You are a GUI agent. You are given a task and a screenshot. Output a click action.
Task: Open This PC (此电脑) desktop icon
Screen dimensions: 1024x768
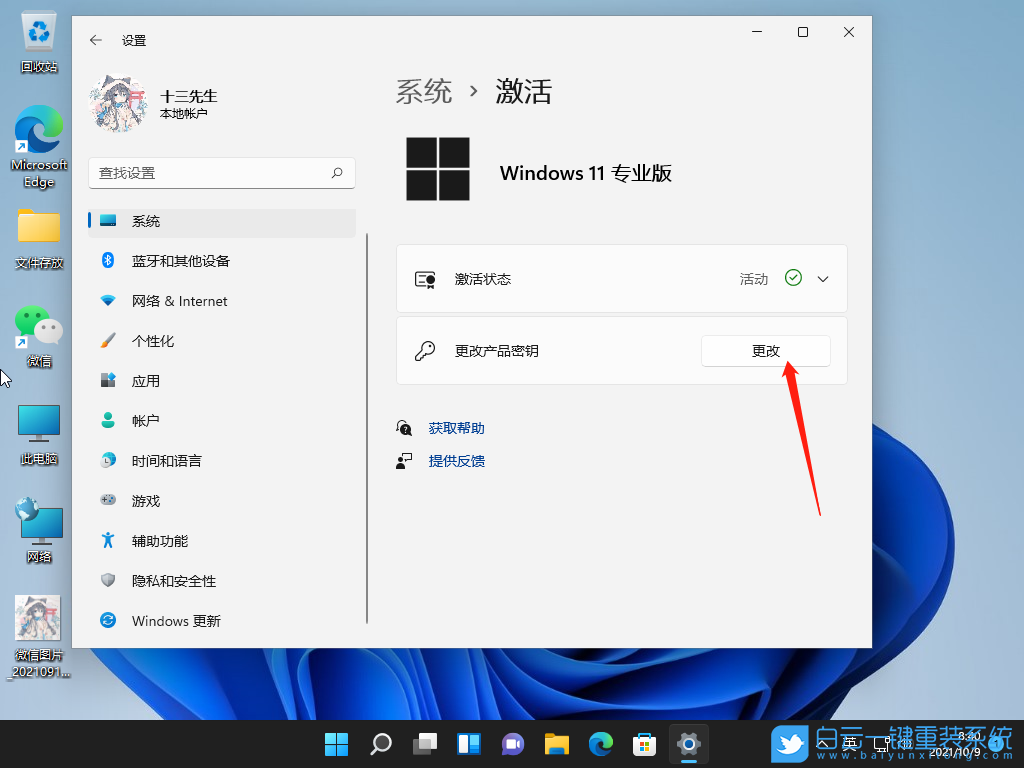[x=38, y=420]
